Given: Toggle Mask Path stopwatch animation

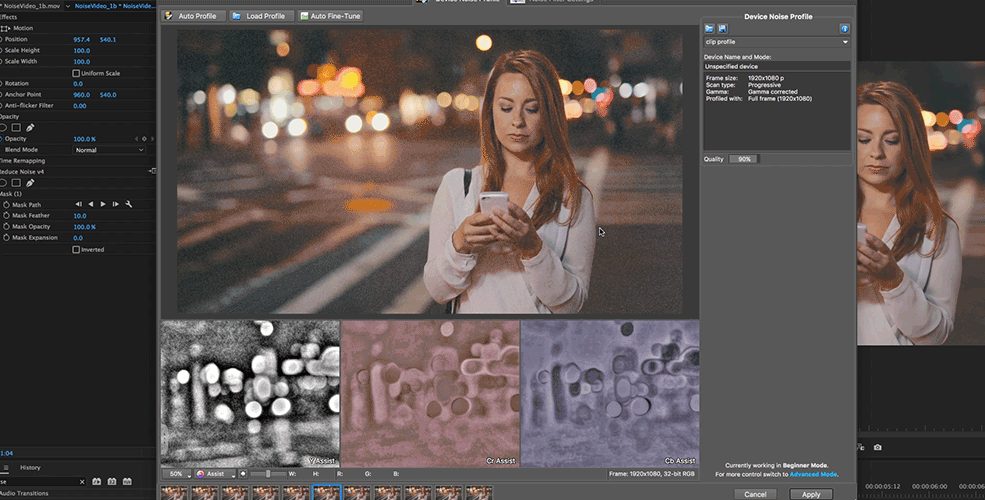Looking at the screenshot, I should (6, 205).
